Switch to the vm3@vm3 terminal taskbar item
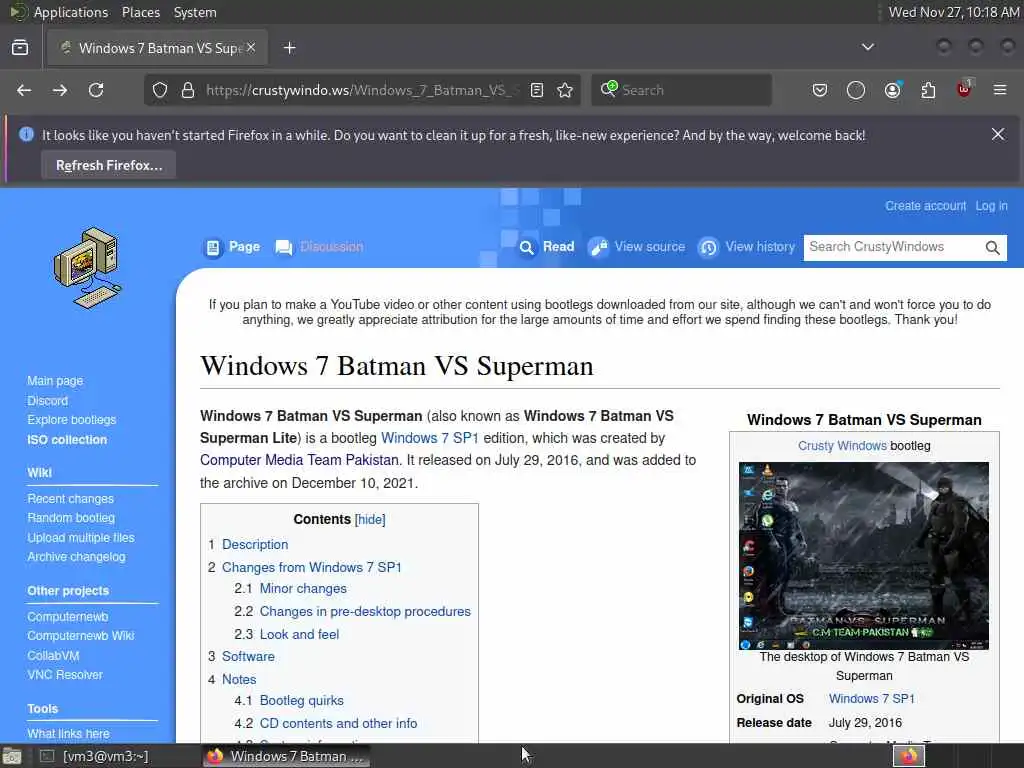 [95, 756]
